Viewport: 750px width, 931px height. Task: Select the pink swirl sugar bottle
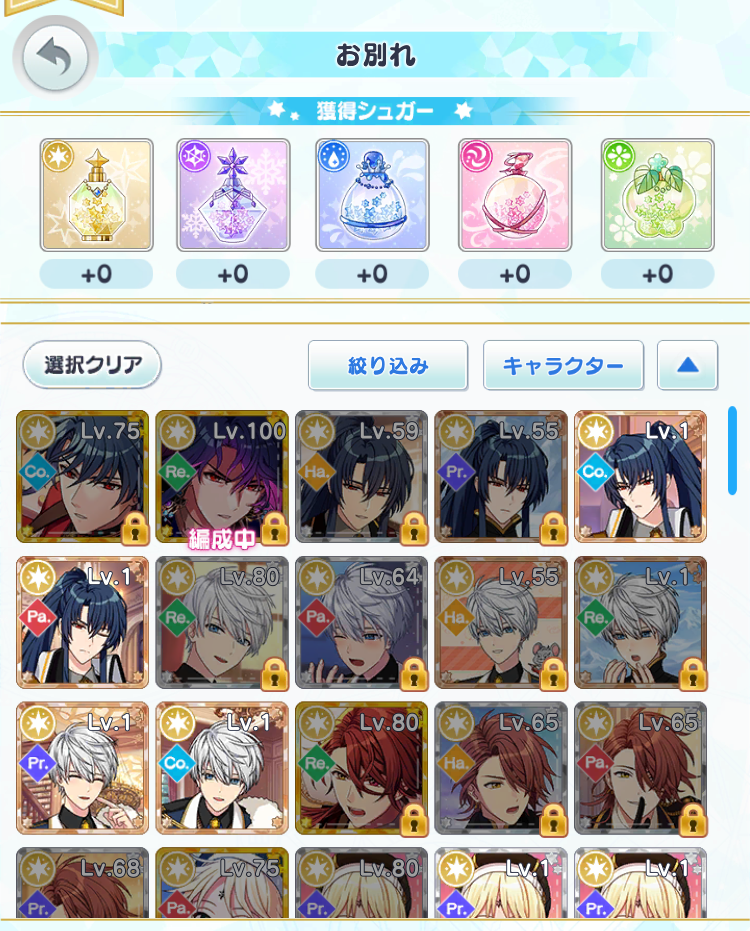[515, 195]
